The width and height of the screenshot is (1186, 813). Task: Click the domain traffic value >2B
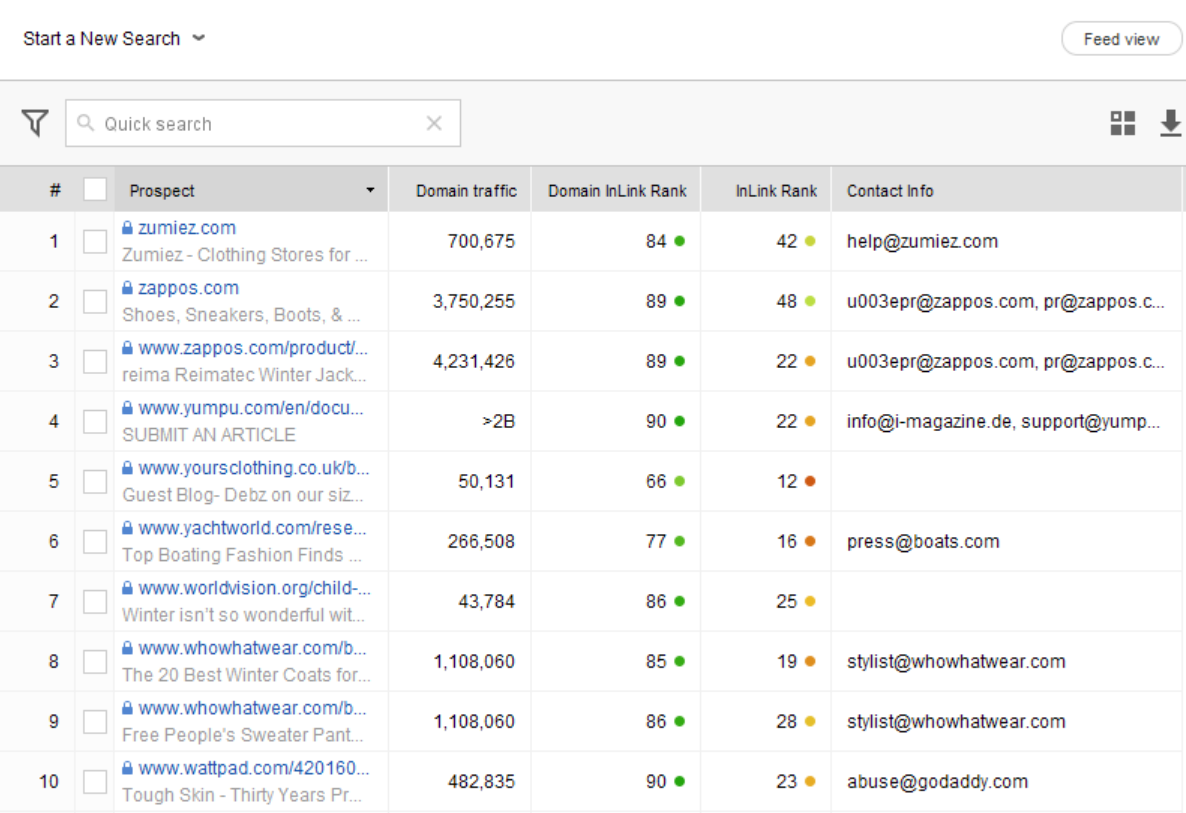point(498,421)
